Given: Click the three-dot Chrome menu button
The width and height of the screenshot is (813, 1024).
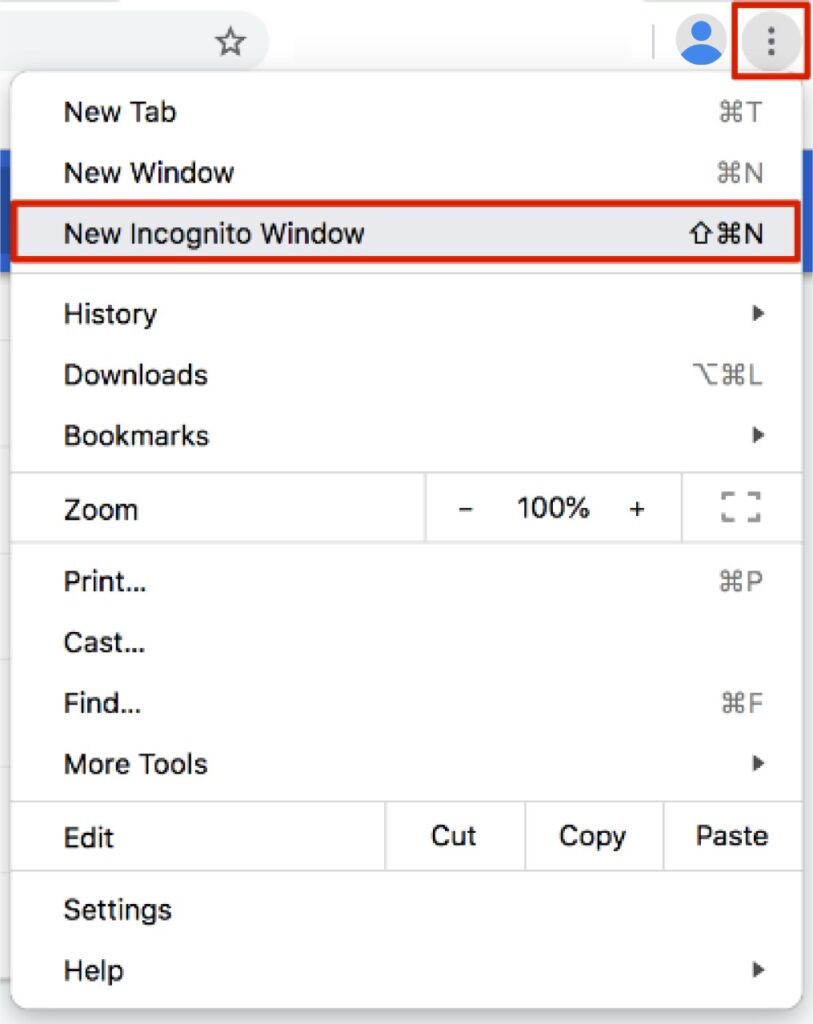Looking at the screenshot, I should tap(771, 41).
